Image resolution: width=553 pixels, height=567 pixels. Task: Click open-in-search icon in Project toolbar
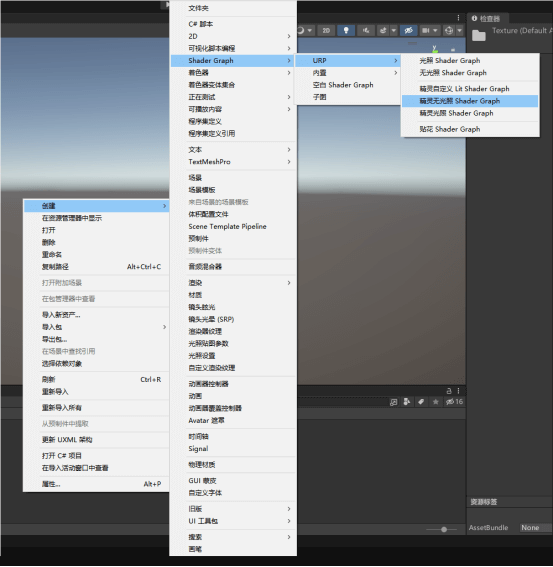tap(393, 402)
